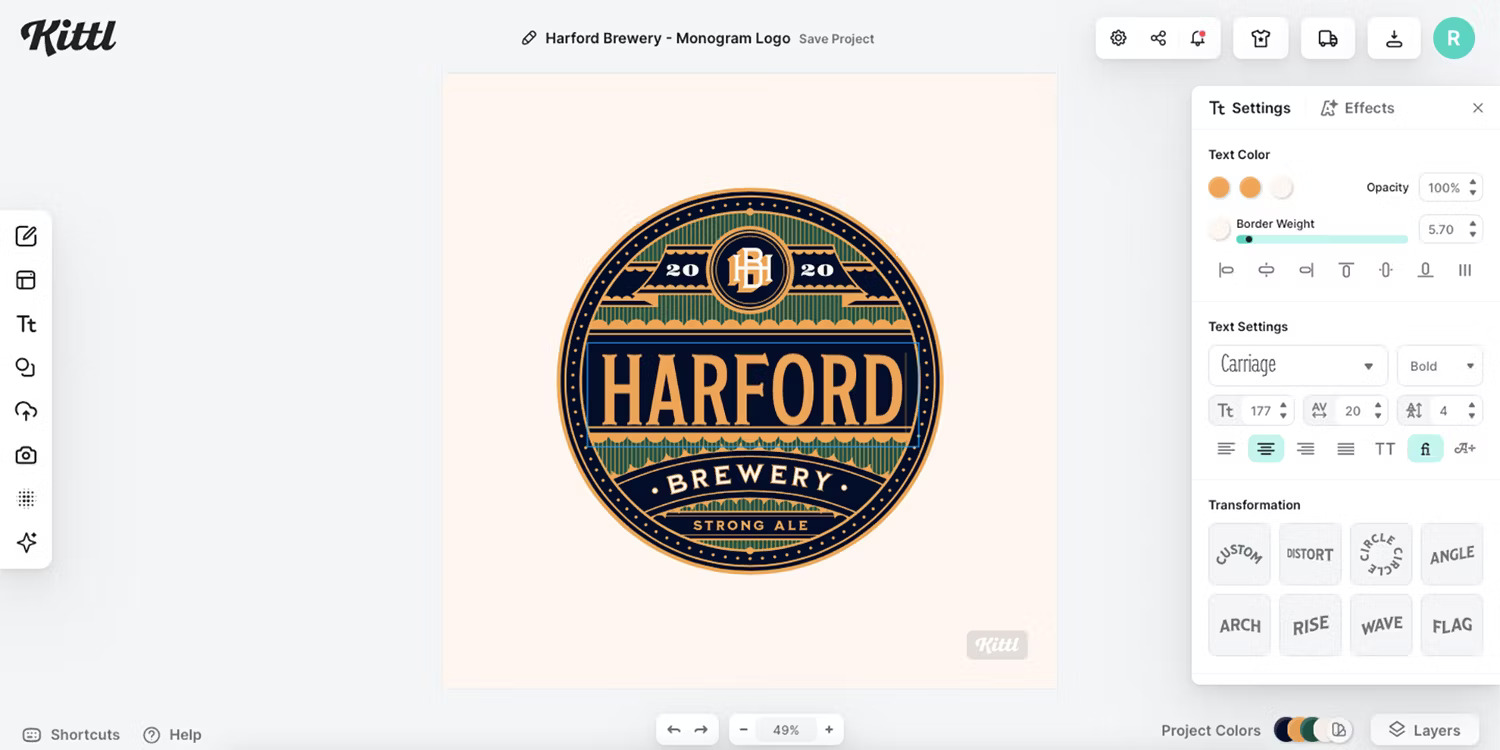
Task: Open the templates layout icon in sidebar
Action: pos(26,280)
